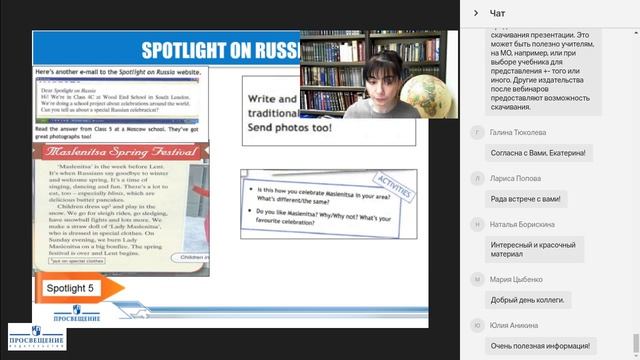Click the ACTIVITIES questions box on slide

click(x=329, y=204)
